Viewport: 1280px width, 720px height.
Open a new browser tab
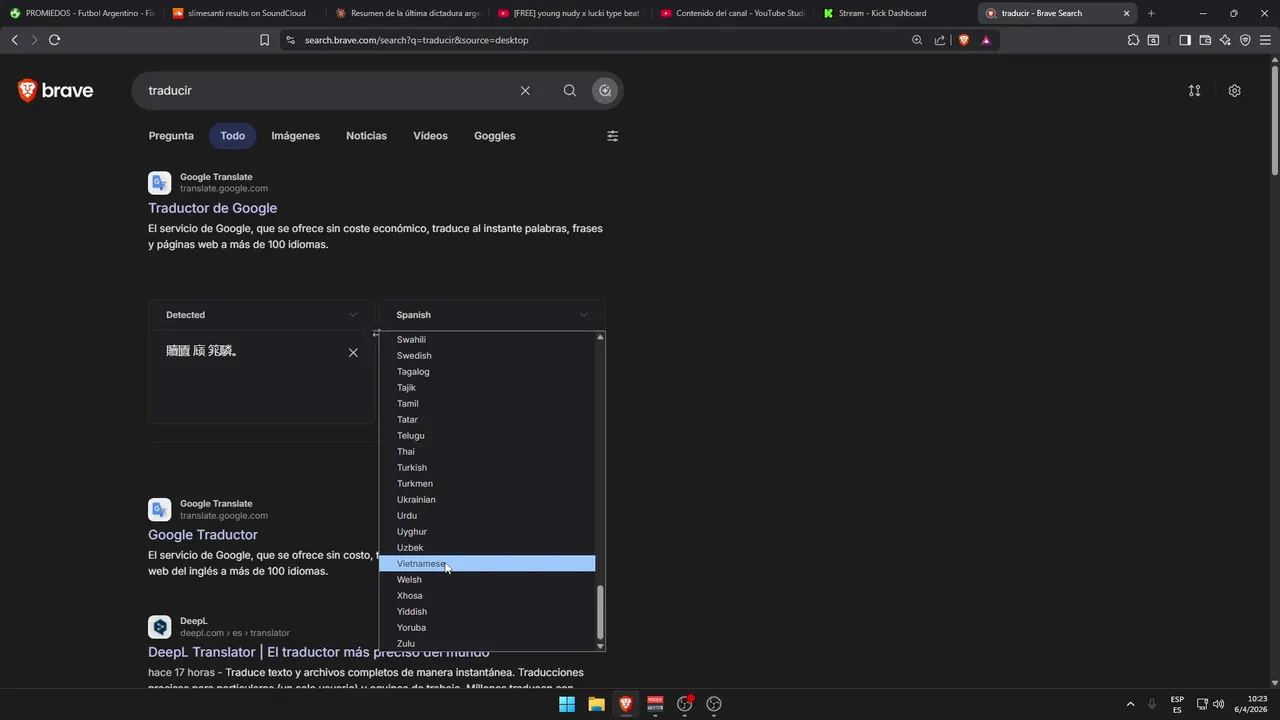pyautogui.click(x=1151, y=13)
